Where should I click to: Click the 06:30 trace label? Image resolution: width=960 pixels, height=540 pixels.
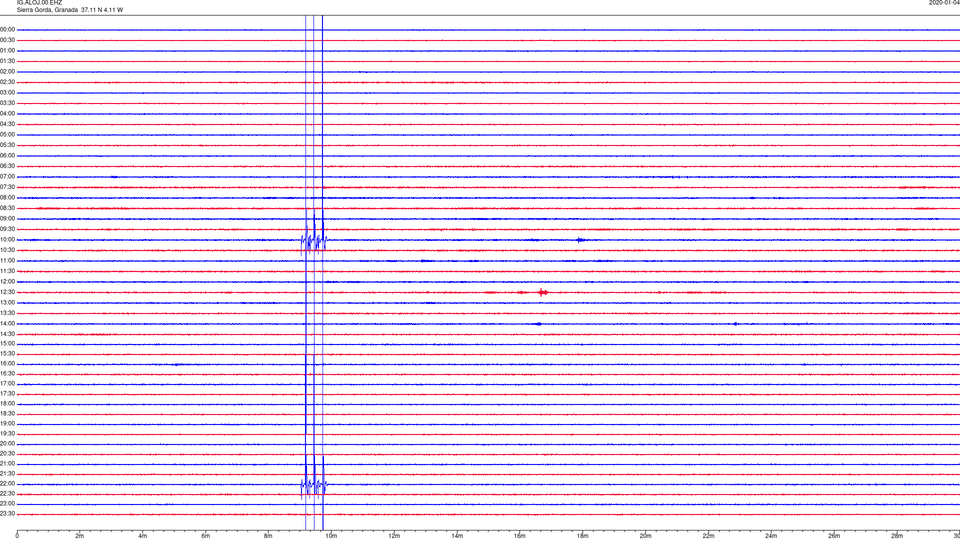pos(7,166)
